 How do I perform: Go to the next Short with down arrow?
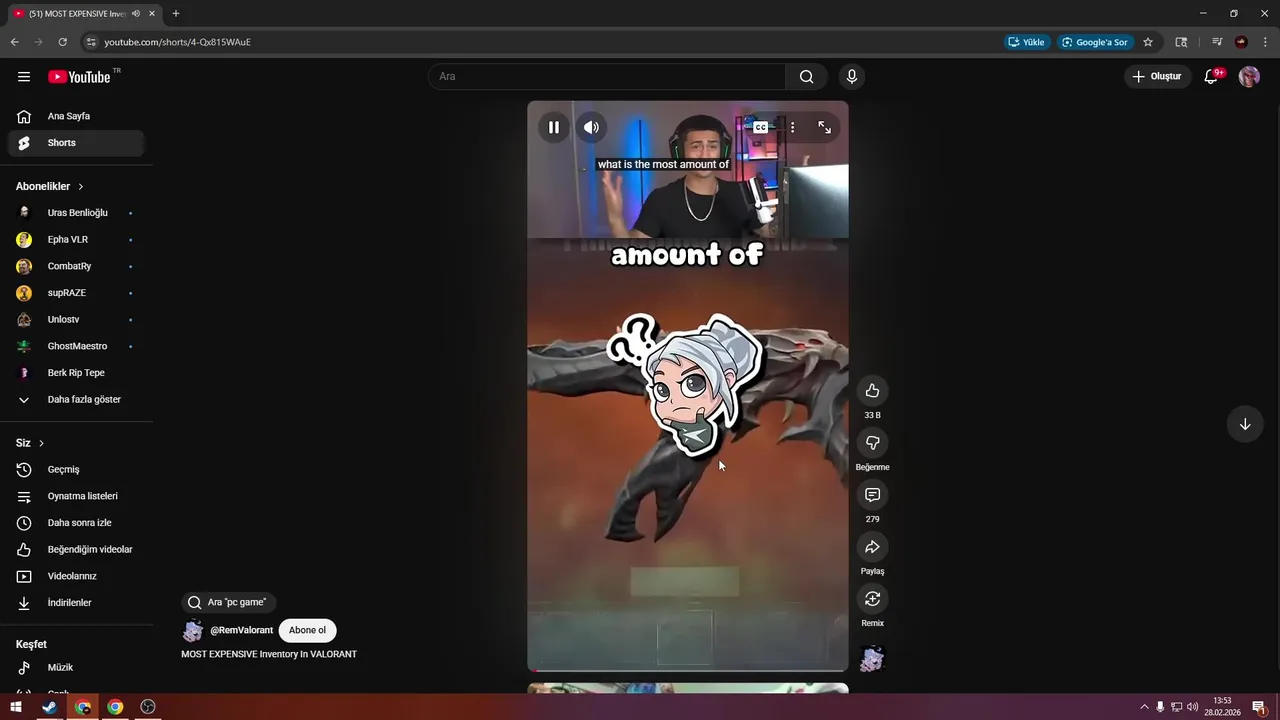point(1245,424)
